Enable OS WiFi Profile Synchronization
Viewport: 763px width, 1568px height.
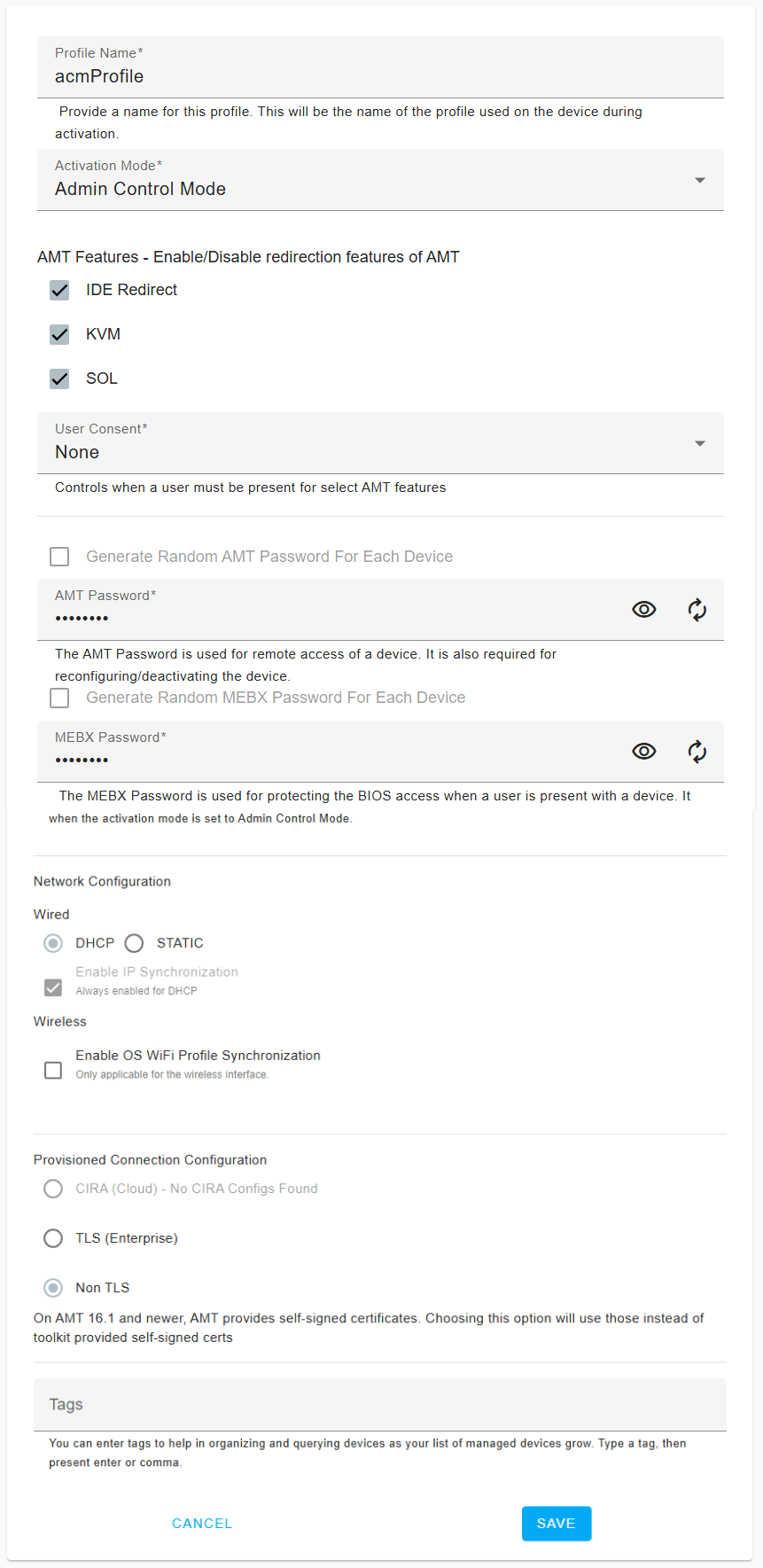(52, 1070)
